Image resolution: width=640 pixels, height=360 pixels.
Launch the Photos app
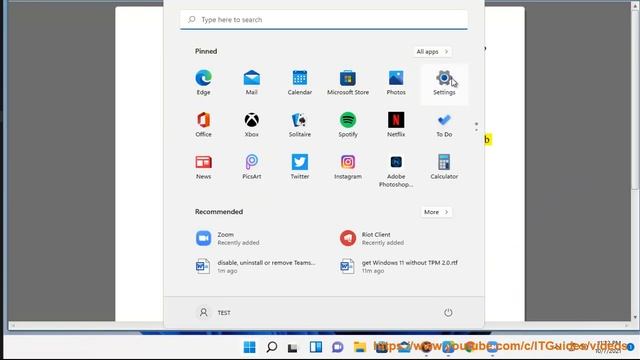click(396, 82)
